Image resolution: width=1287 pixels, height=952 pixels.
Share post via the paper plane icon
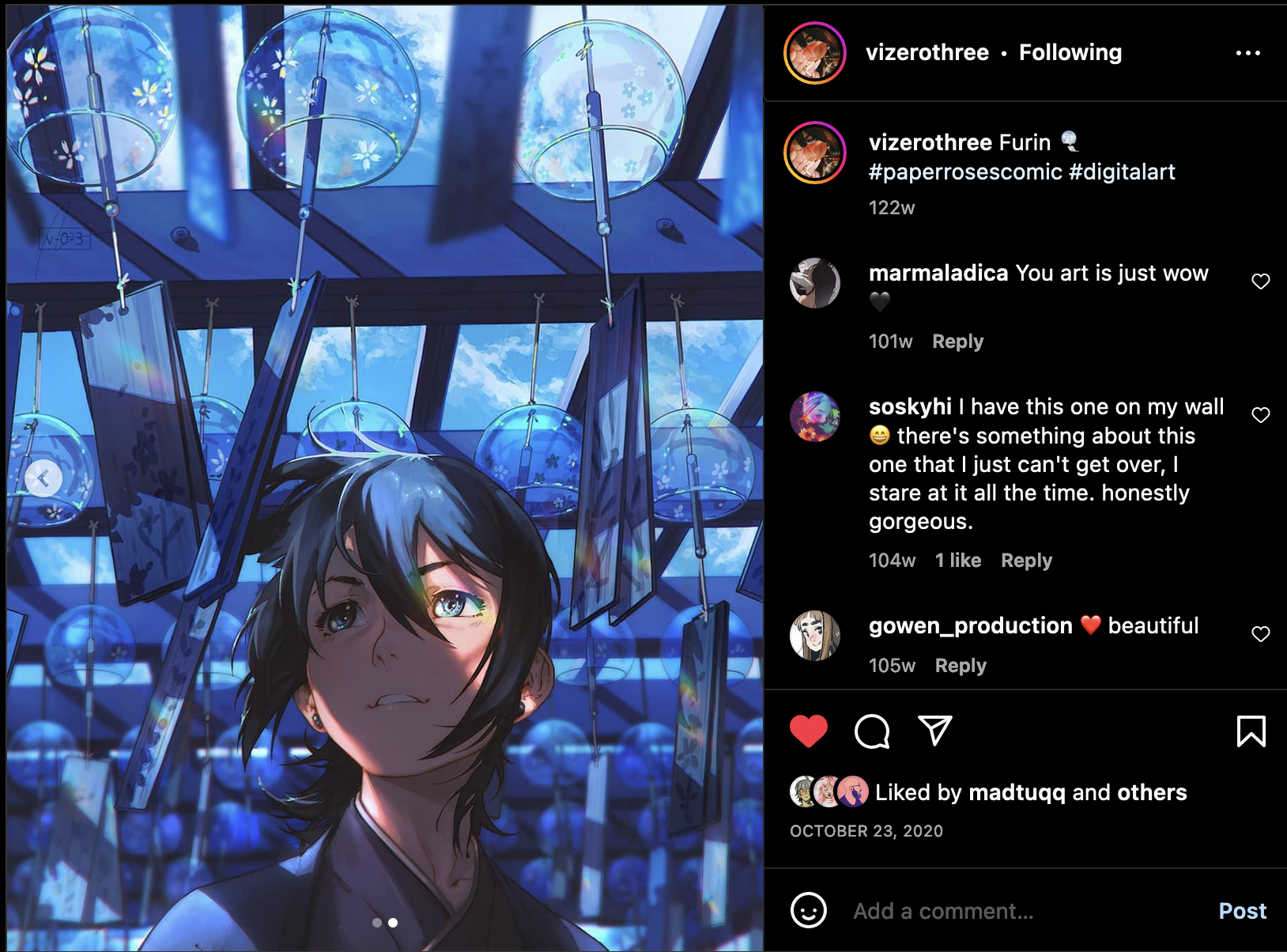[935, 731]
